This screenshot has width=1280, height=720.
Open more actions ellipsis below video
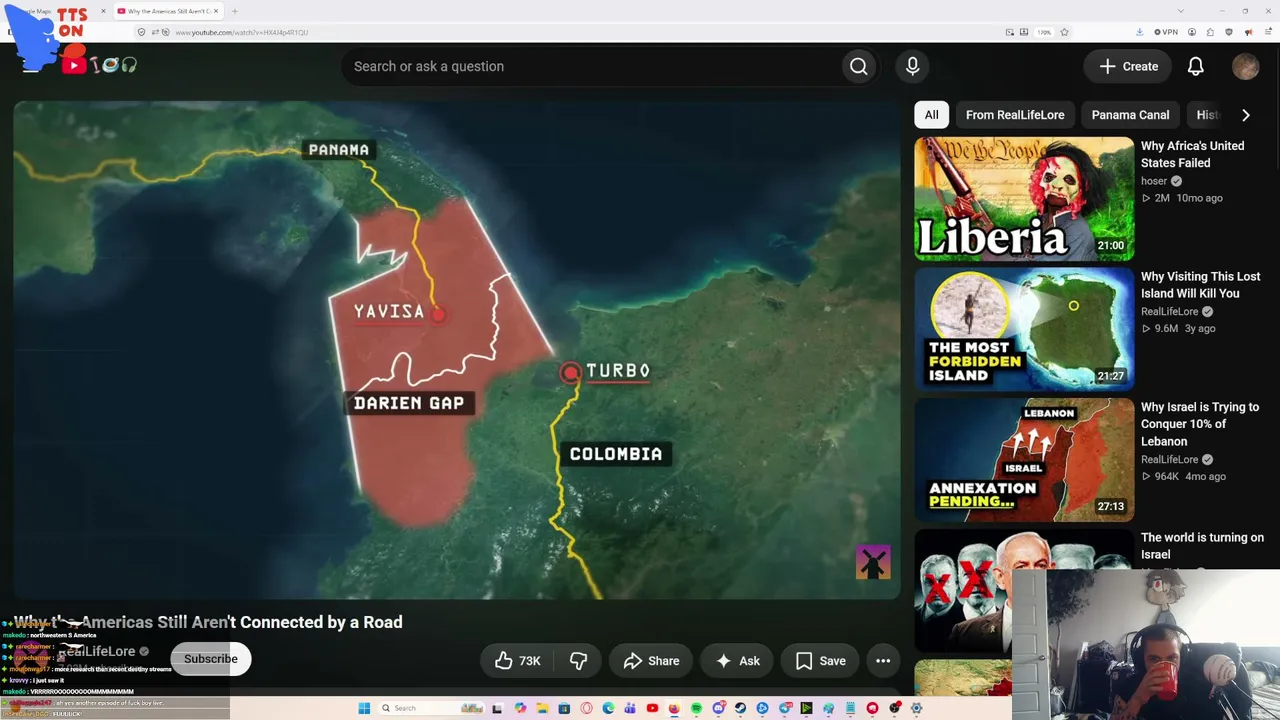[883, 661]
